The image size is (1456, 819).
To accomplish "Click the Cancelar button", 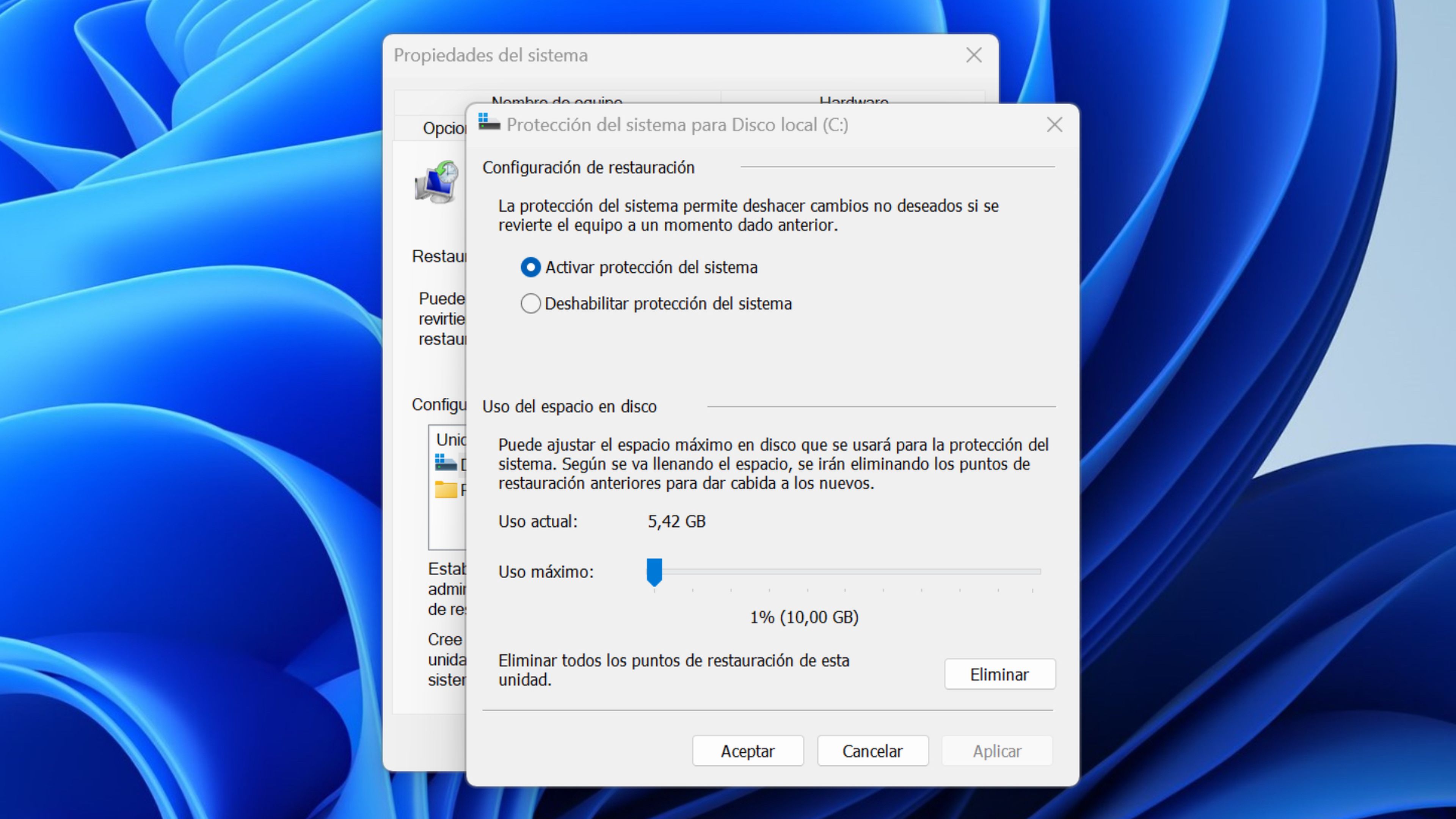I will point(873,751).
